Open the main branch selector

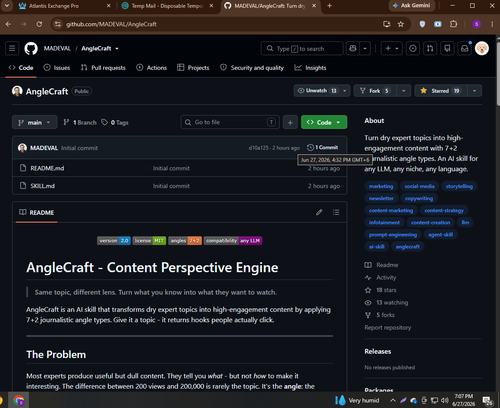(35, 122)
